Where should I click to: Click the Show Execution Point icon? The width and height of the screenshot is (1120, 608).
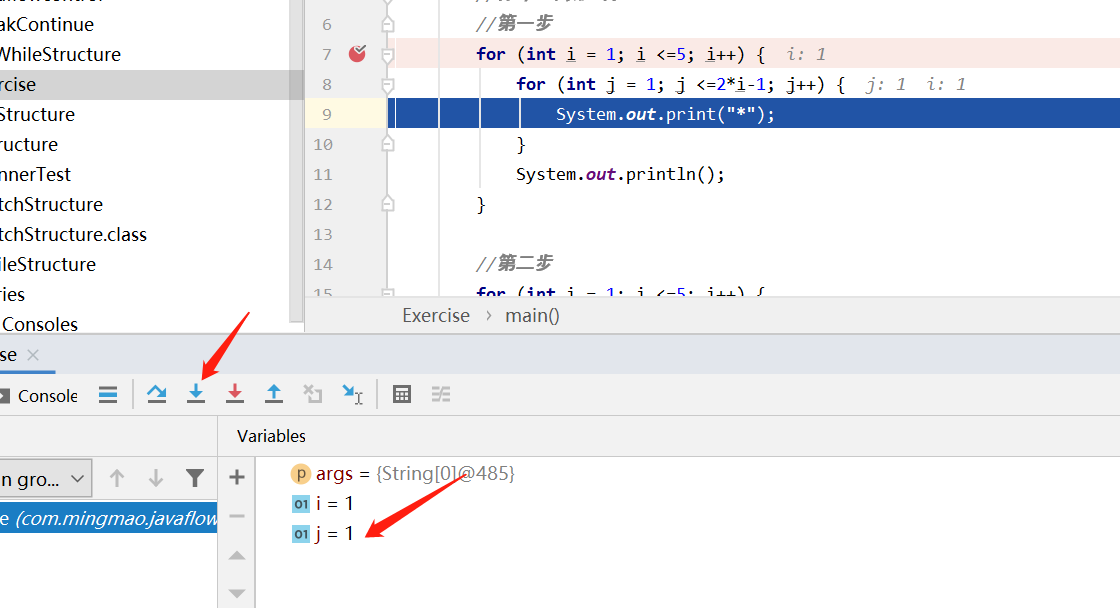[108, 394]
